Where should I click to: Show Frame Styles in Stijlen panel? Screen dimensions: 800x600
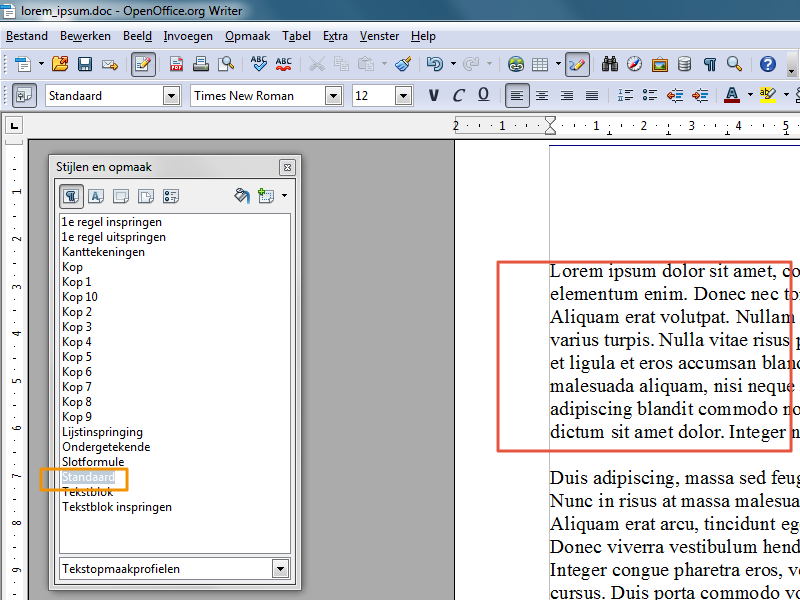click(x=121, y=196)
